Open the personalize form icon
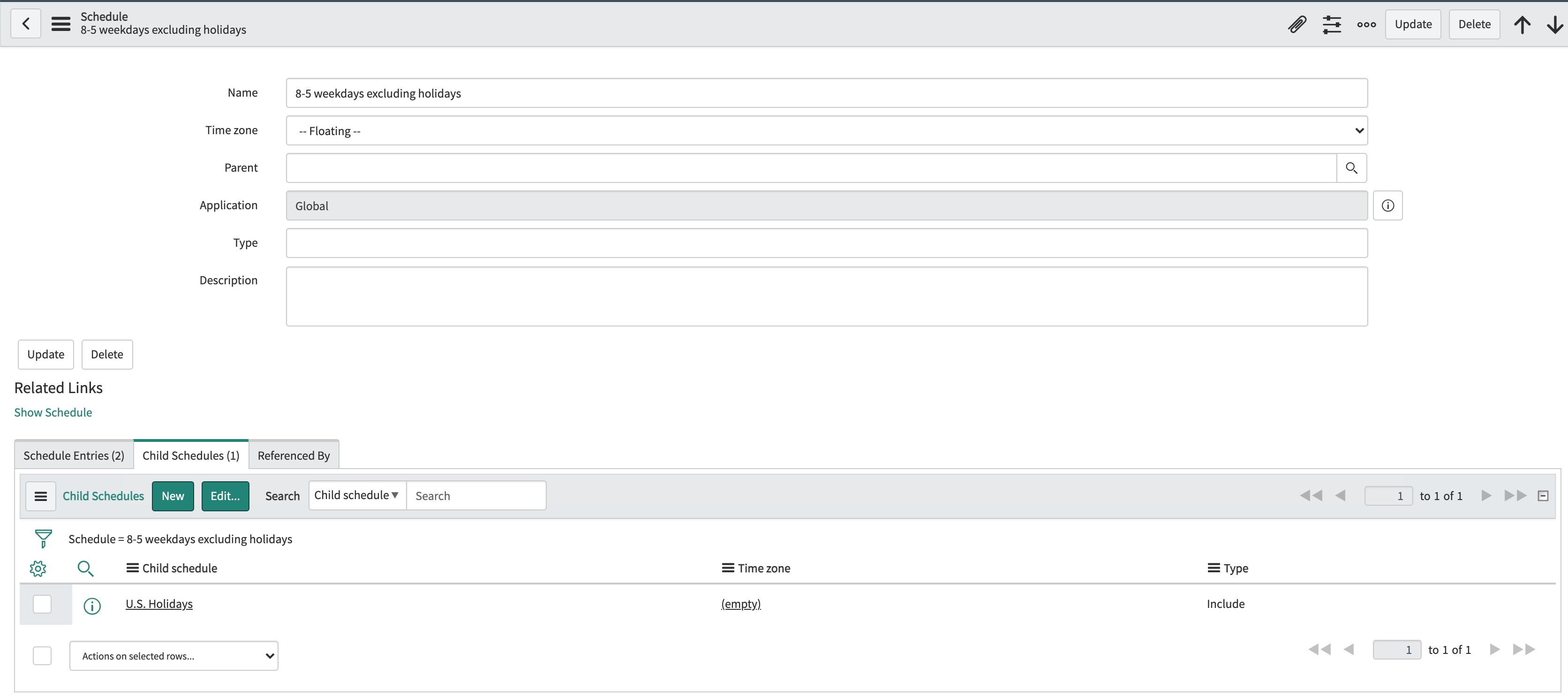The width and height of the screenshot is (1568, 698). [x=1332, y=24]
